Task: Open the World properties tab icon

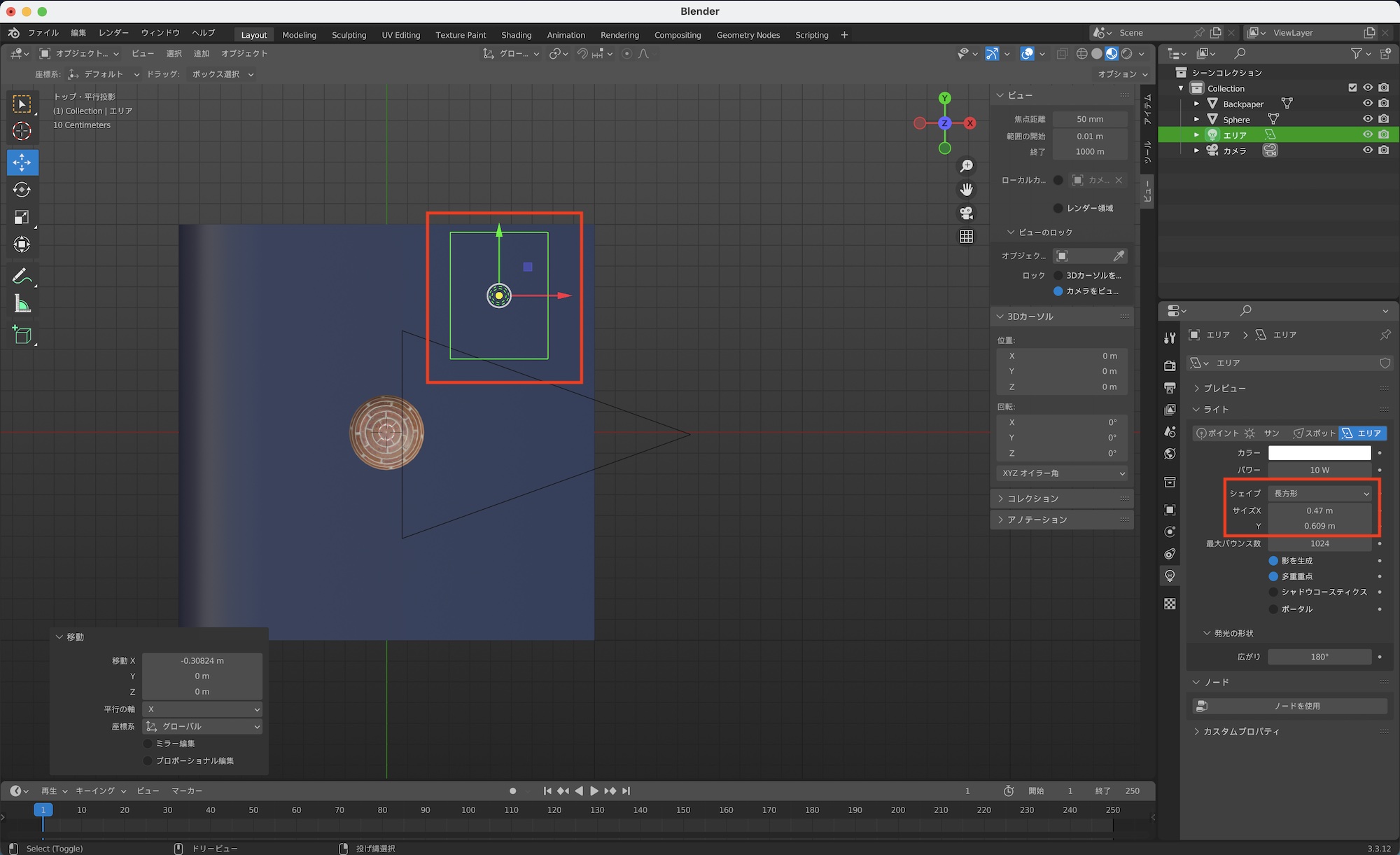Action: 1170,454
